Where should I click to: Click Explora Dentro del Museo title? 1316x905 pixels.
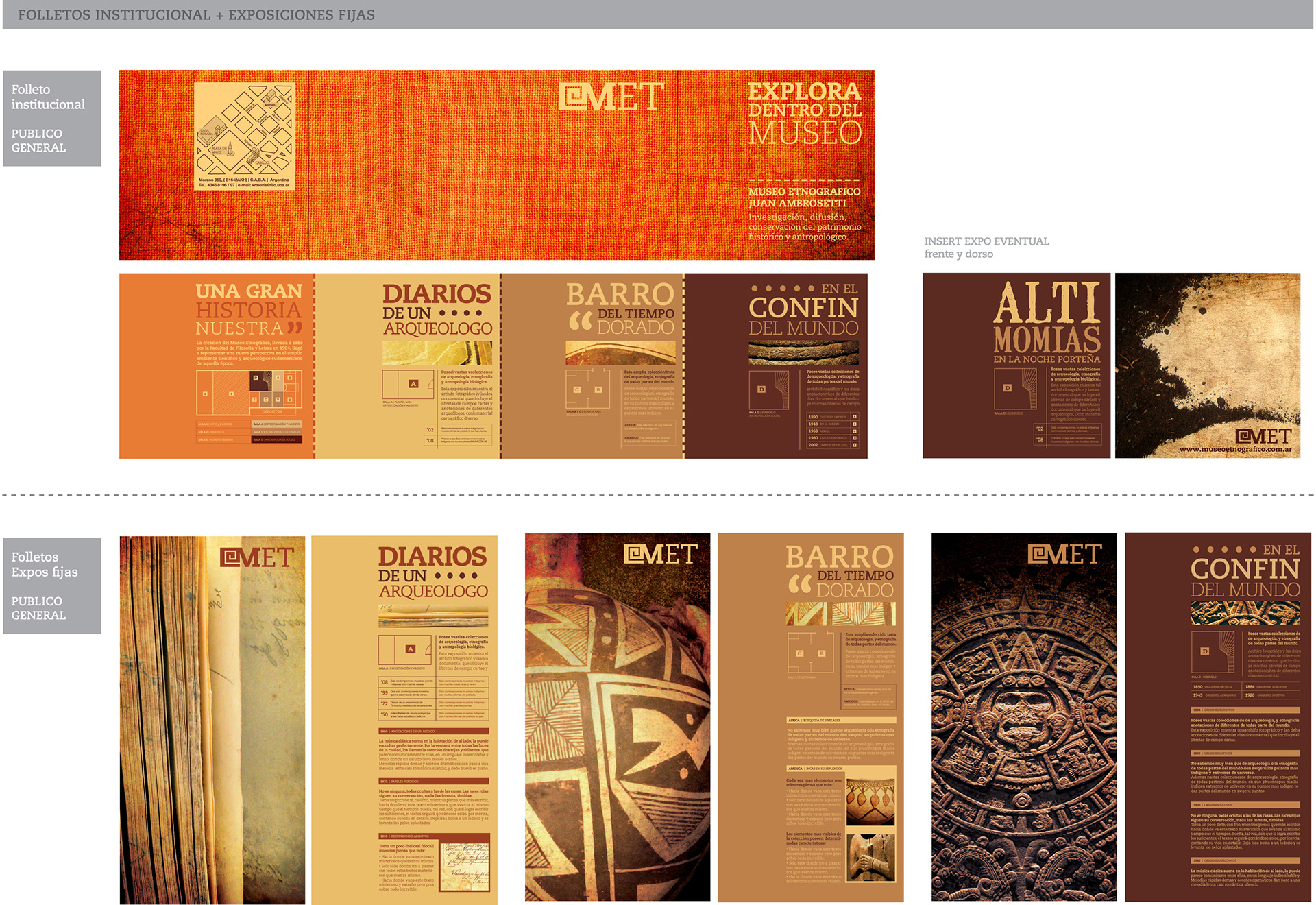tap(804, 113)
